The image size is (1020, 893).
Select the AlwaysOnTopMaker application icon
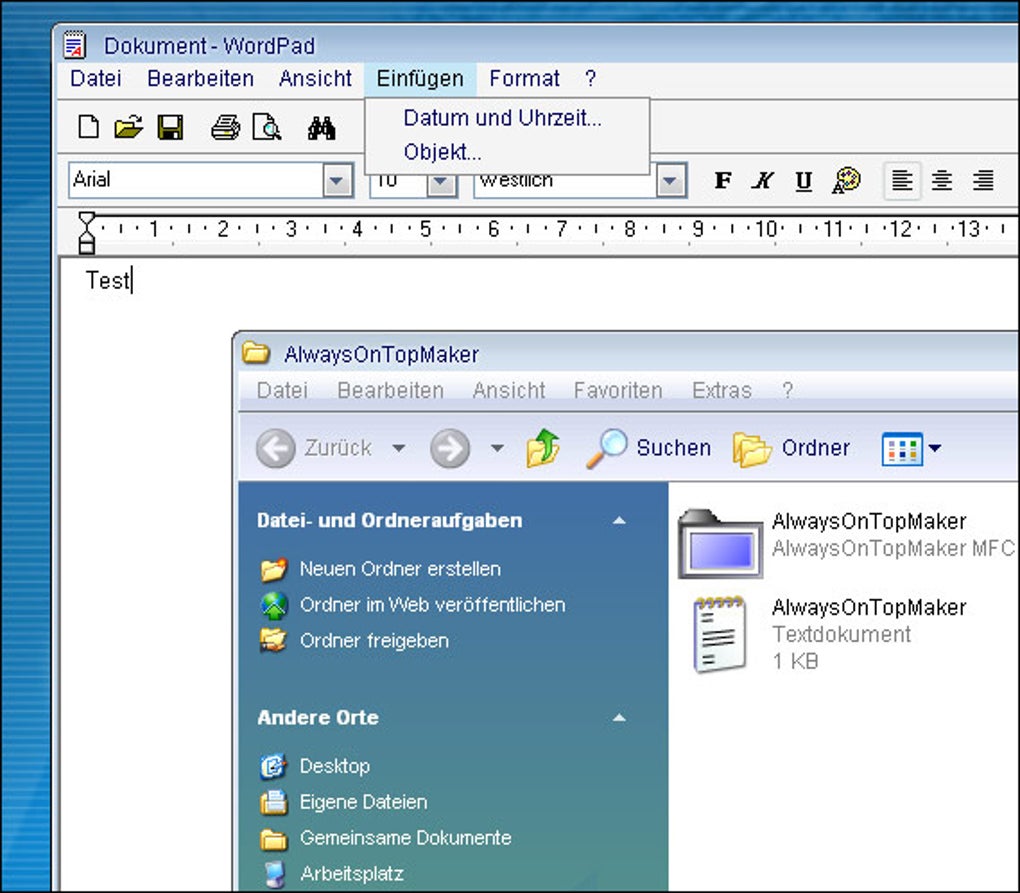click(x=720, y=544)
